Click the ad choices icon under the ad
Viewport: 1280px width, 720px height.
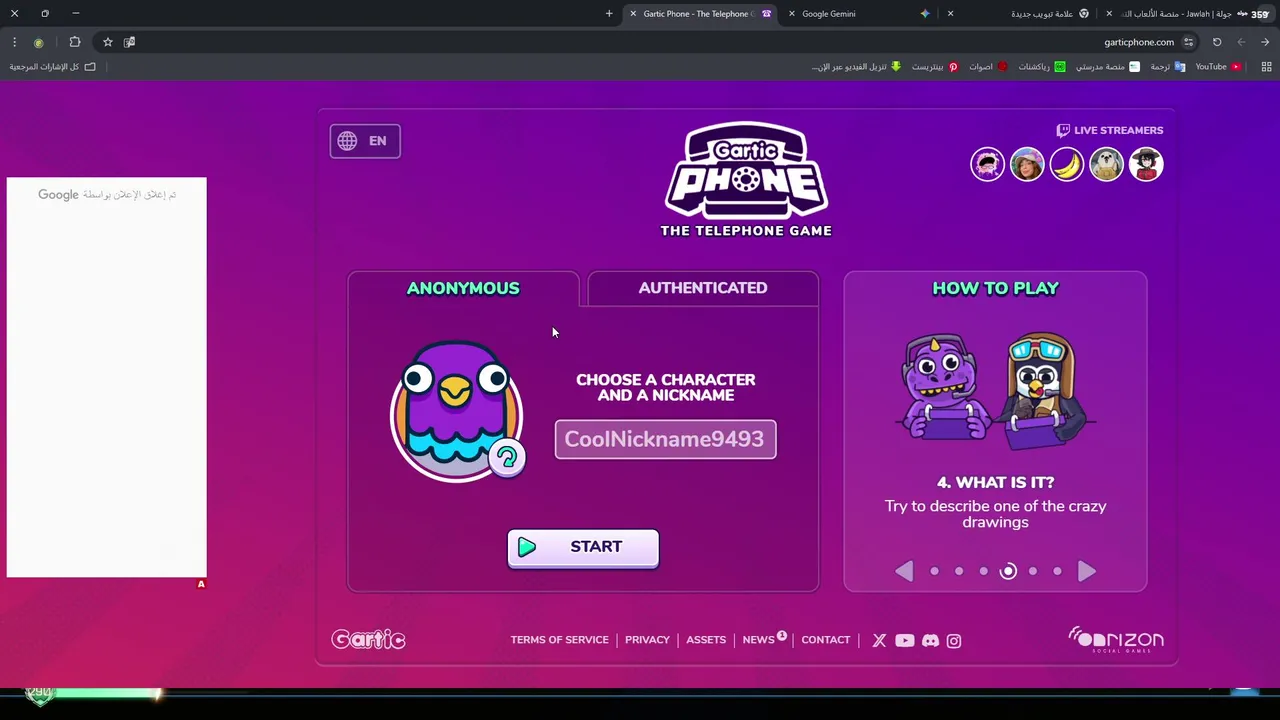click(x=201, y=584)
